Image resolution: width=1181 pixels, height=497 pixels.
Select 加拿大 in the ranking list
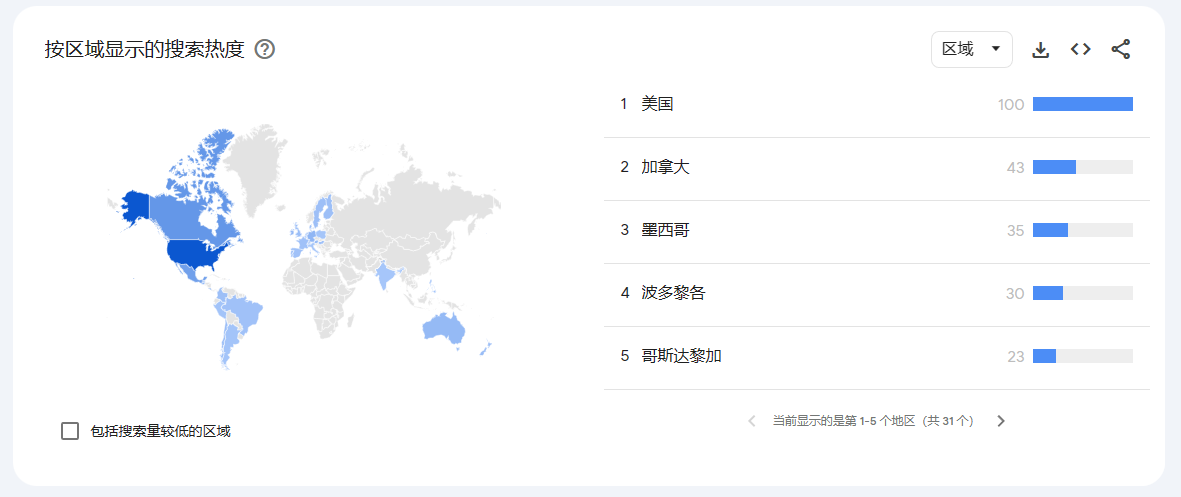[x=877, y=168]
